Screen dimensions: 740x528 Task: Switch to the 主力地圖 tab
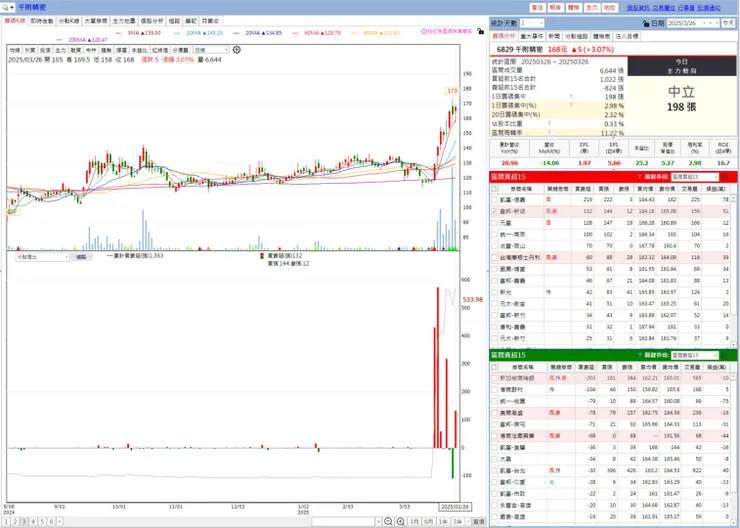click(124, 21)
